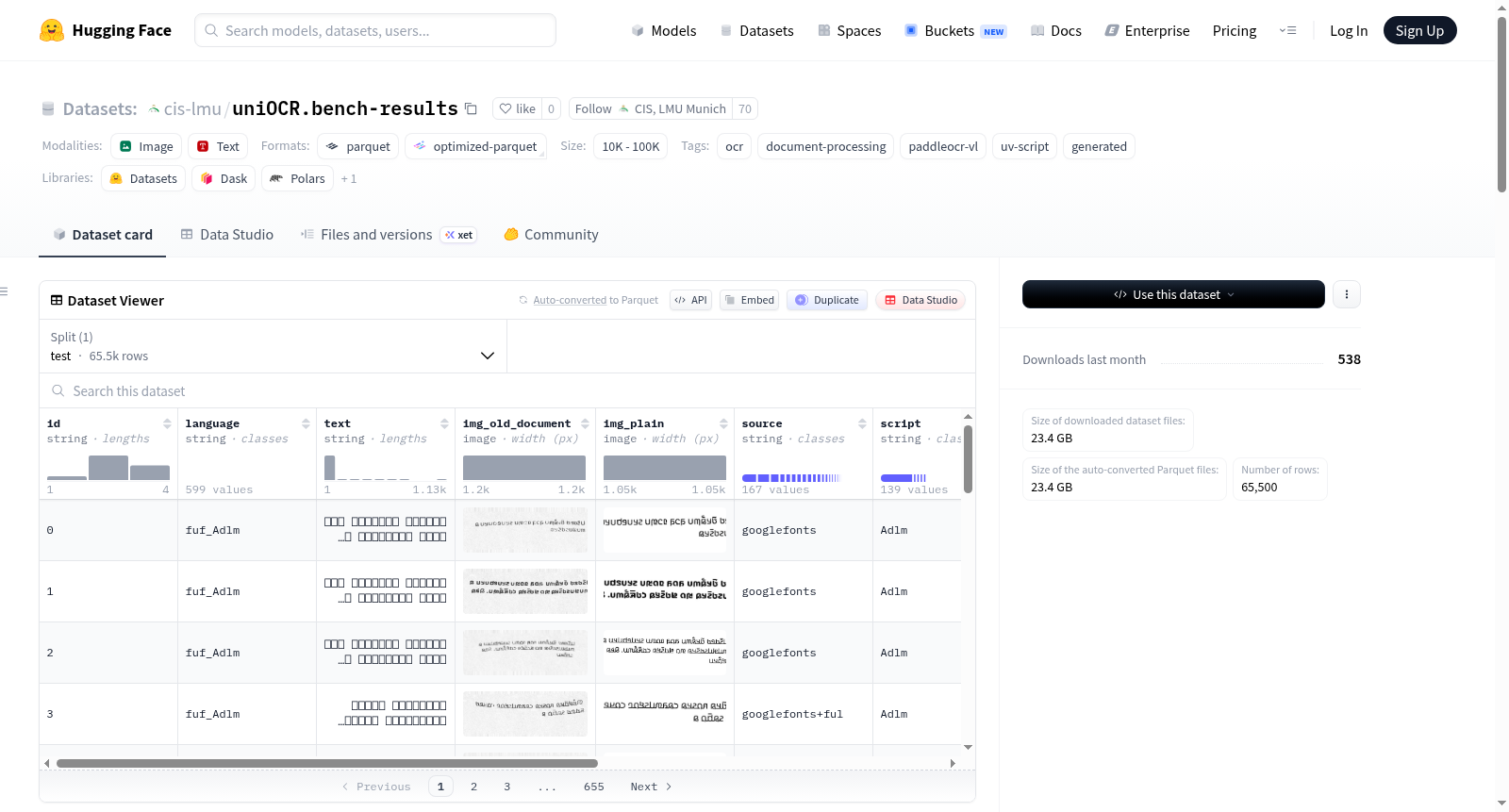Click the Embed button
The image size is (1509, 812).
pyautogui.click(x=749, y=300)
